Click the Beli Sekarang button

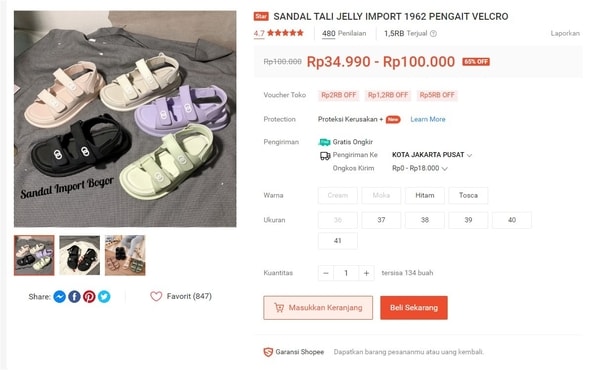pyautogui.click(x=414, y=308)
